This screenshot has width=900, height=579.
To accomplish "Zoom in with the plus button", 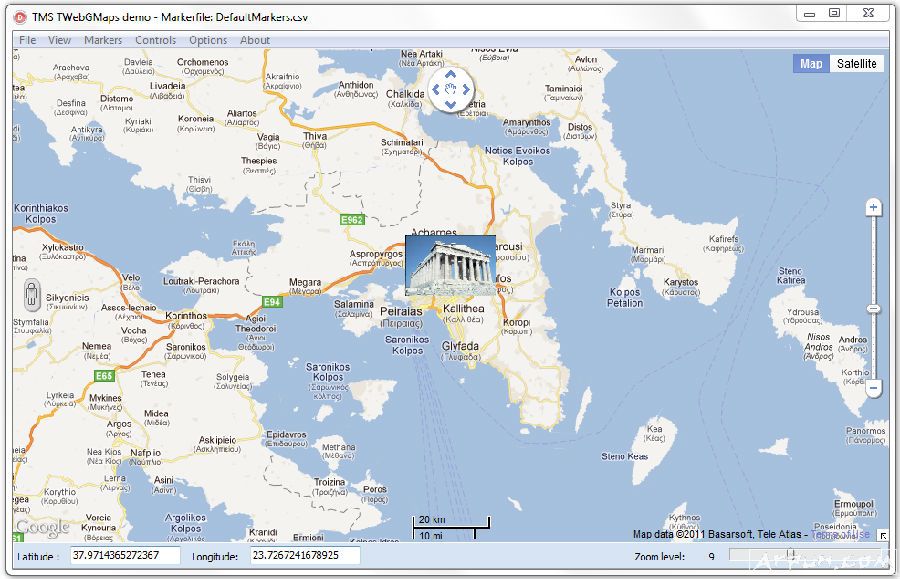I will 874,207.
